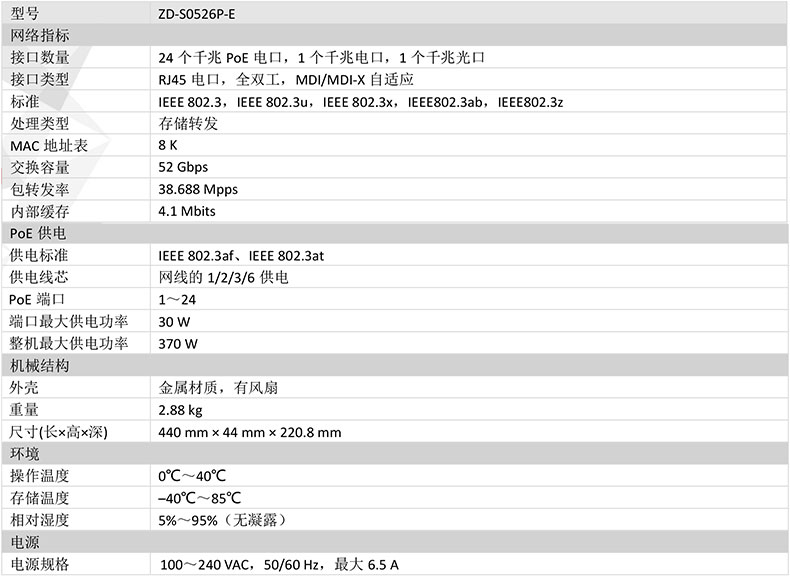This screenshot has height=577, width=790.
Task: Select the 52 Gbps switching capacity value
Action: (x=184, y=168)
